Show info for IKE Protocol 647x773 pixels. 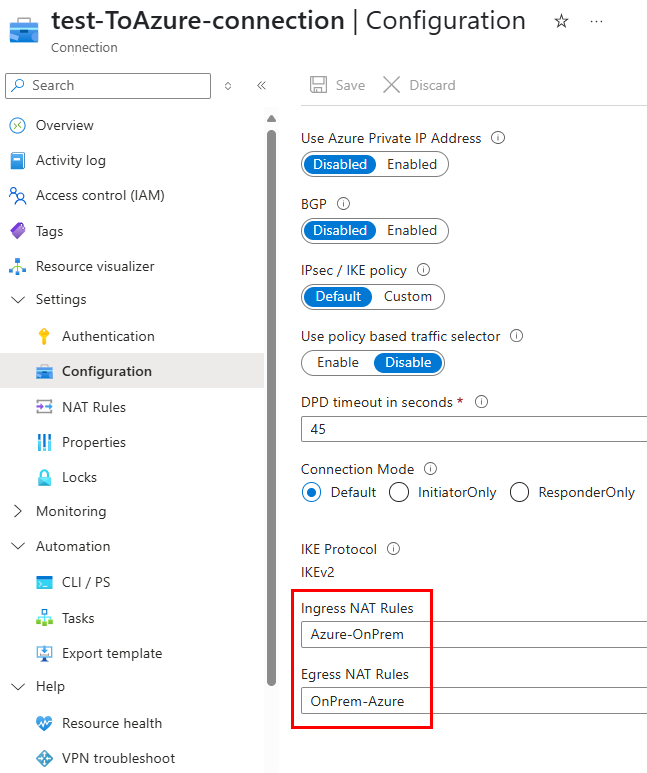393,549
